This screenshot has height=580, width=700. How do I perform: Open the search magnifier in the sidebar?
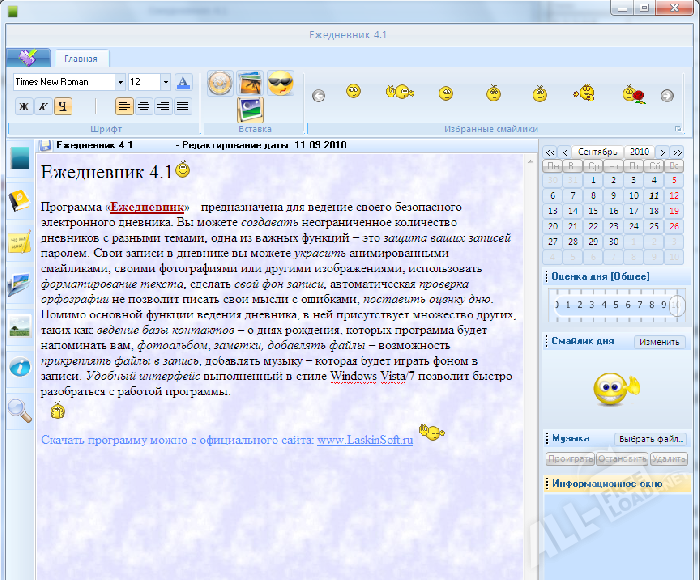point(19,408)
